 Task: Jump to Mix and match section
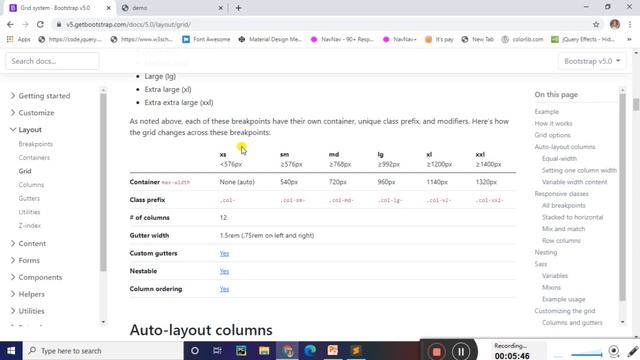pyautogui.click(x=563, y=229)
